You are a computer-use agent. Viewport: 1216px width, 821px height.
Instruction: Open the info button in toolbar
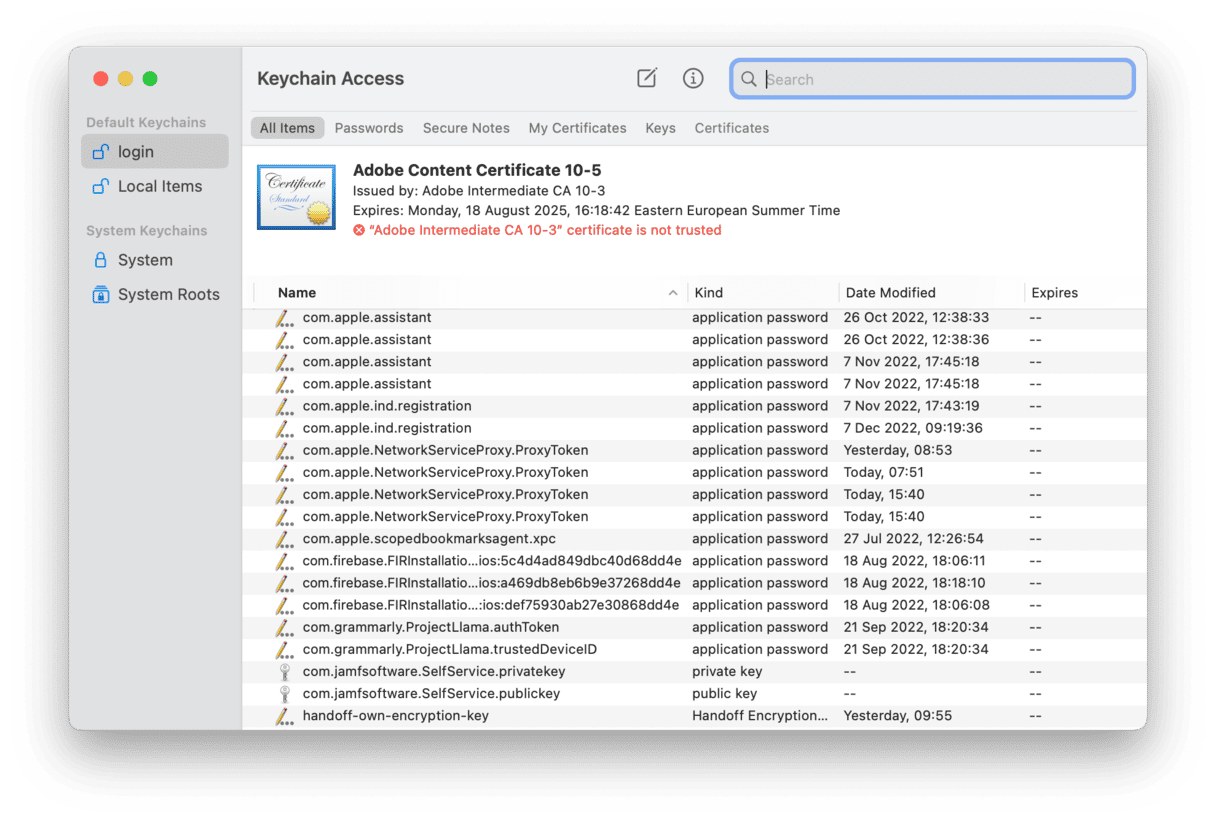tap(693, 78)
